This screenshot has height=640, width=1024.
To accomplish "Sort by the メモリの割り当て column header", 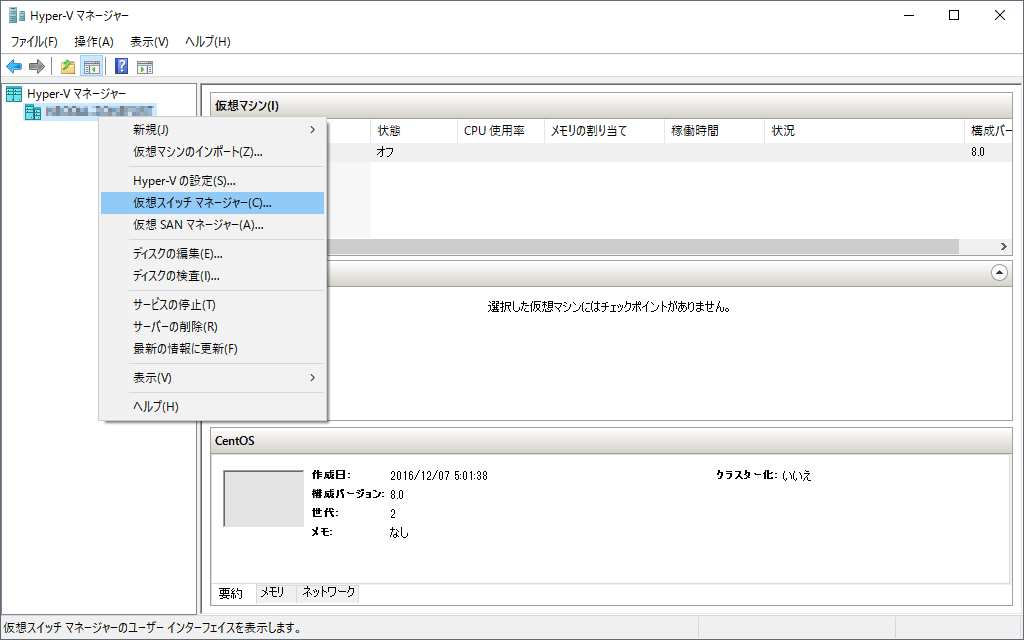I will tap(604, 131).
